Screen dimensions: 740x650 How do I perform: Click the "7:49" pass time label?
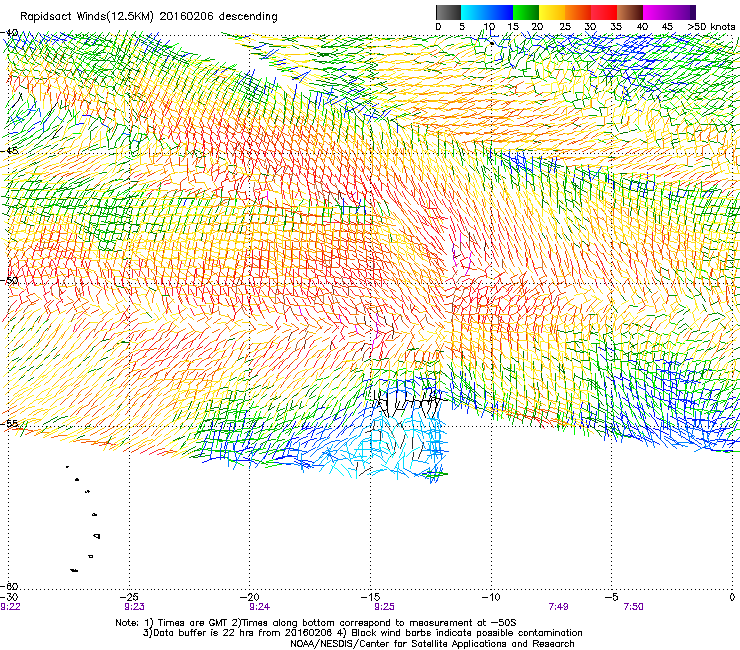[x=558, y=607]
